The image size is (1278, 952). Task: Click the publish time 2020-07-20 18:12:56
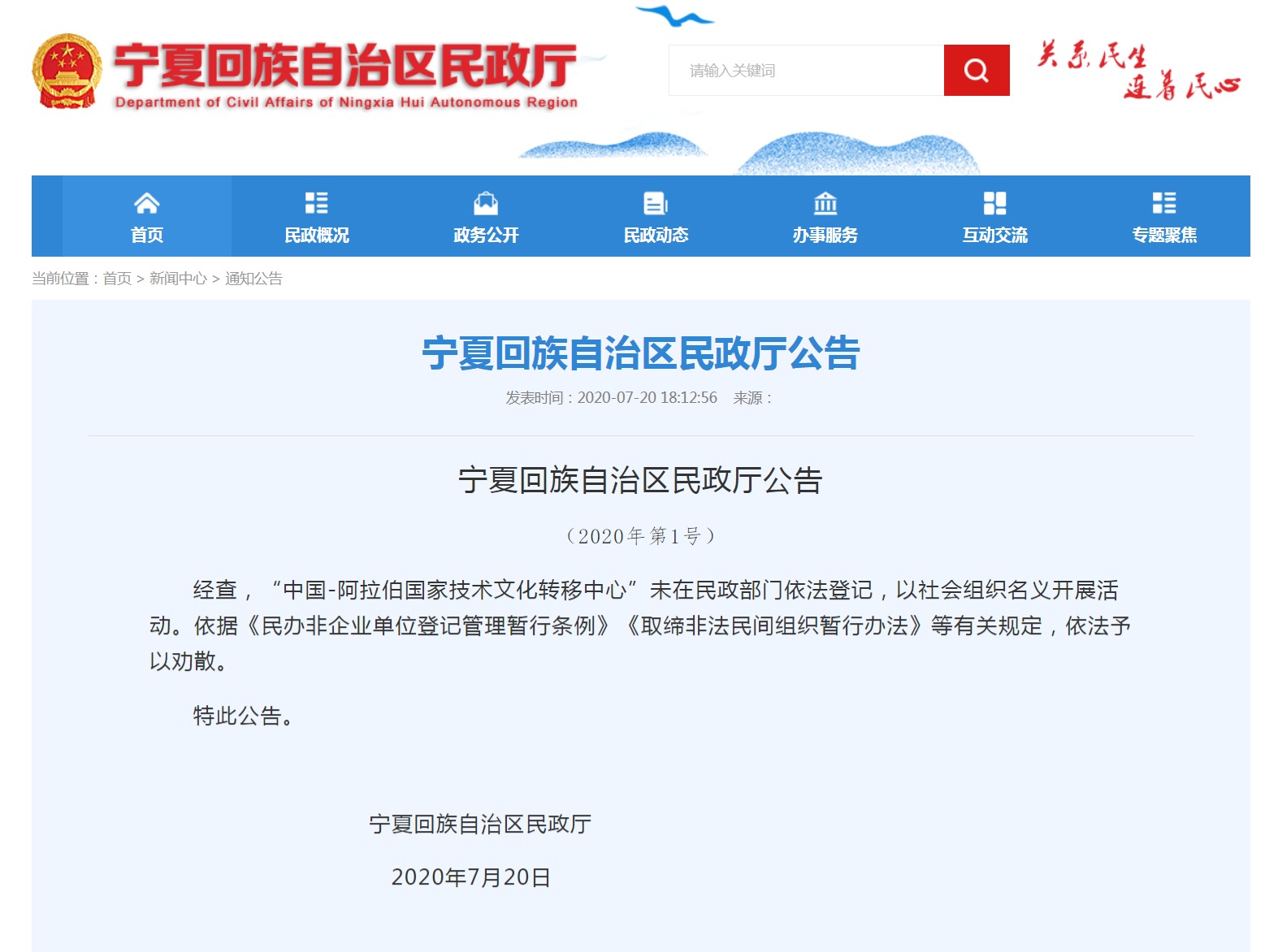[647, 398]
